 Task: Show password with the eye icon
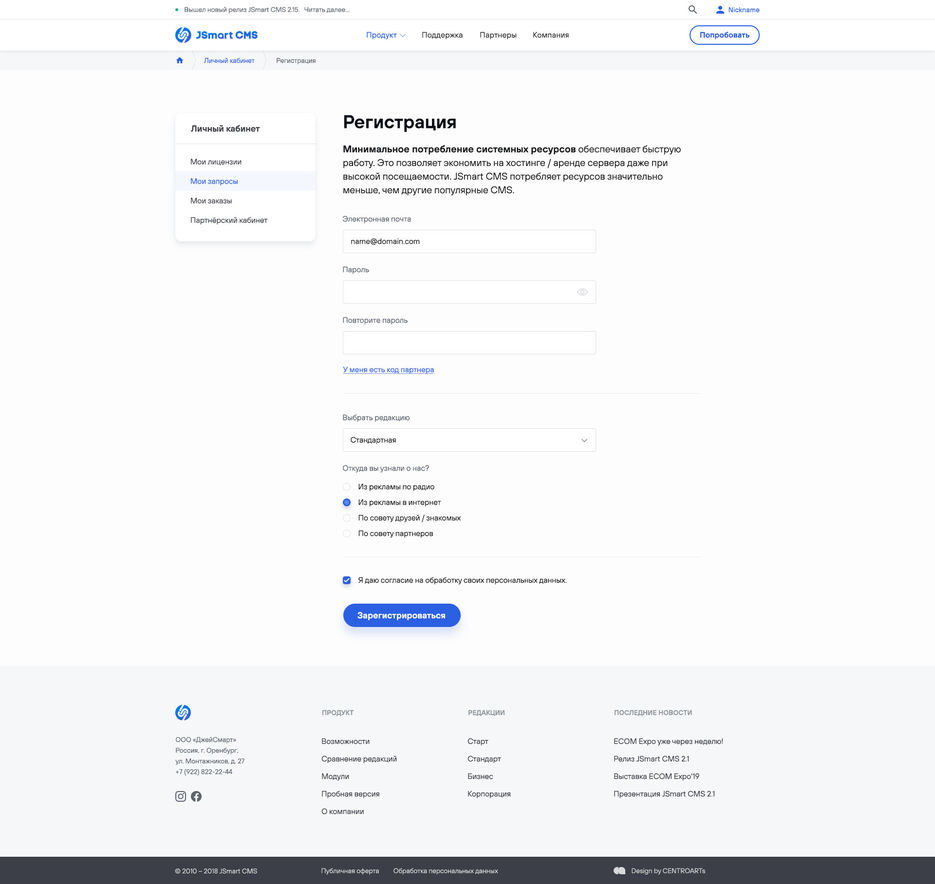pos(582,292)
